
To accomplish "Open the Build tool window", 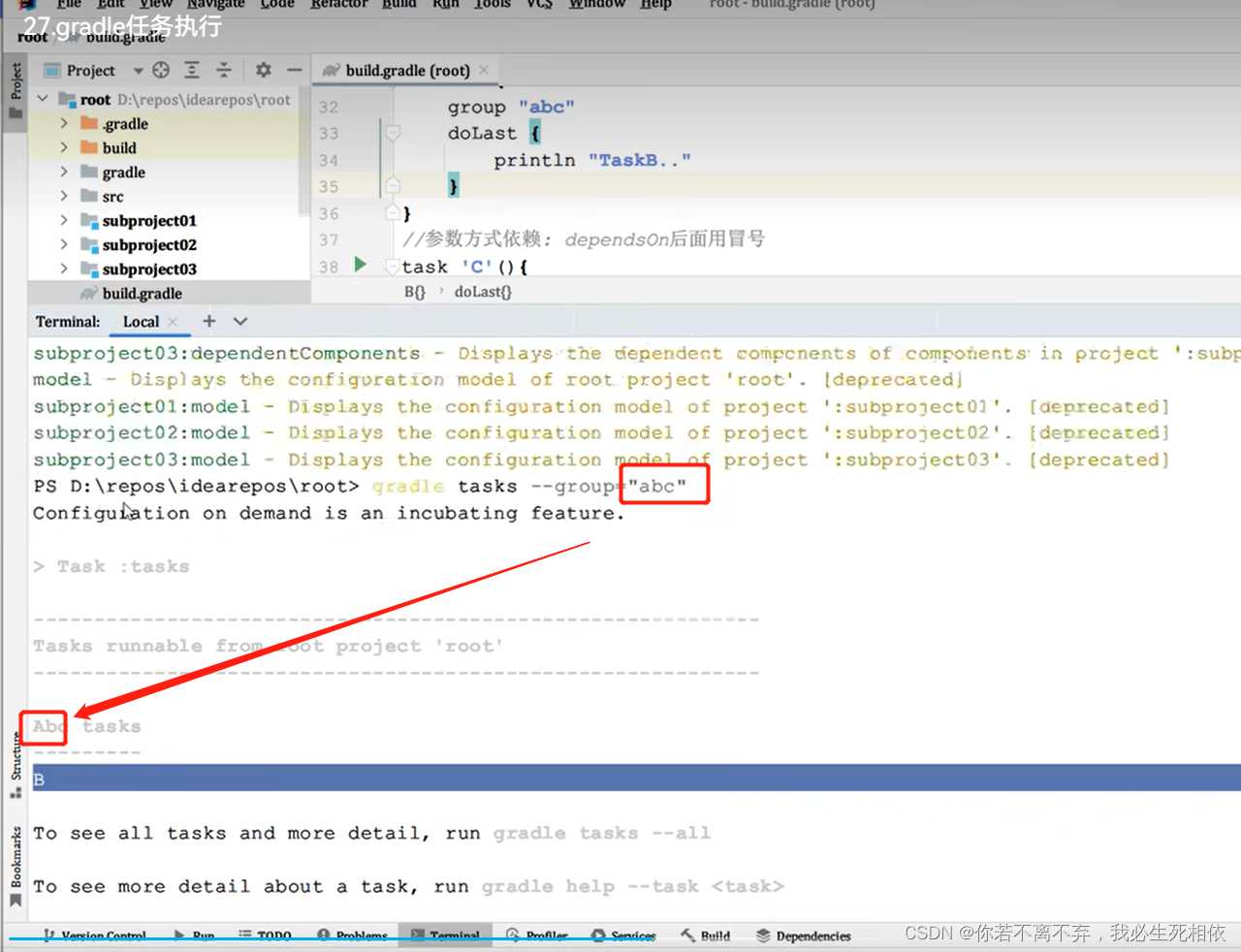I will click(705, 936).
